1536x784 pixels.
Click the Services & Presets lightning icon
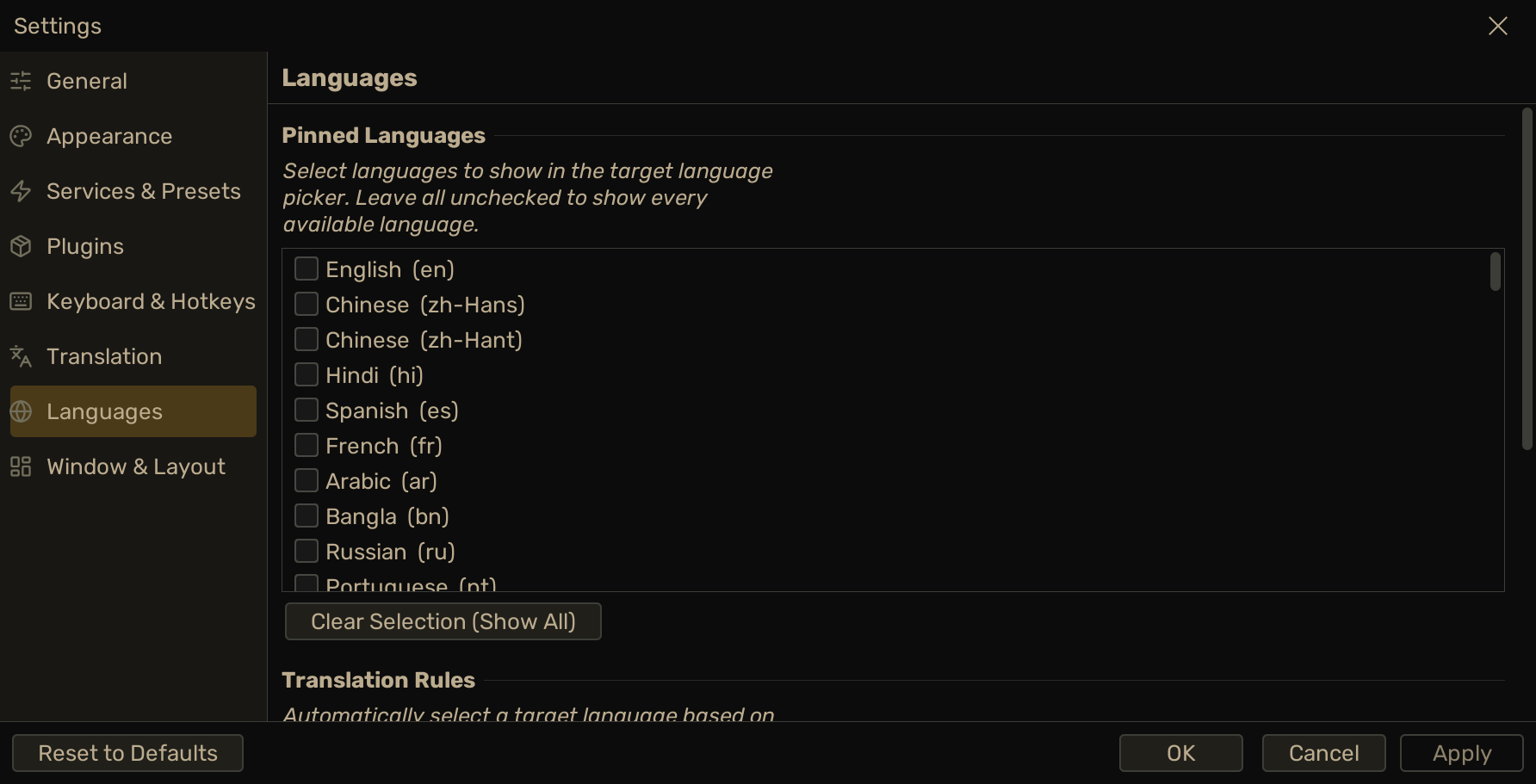21,191
